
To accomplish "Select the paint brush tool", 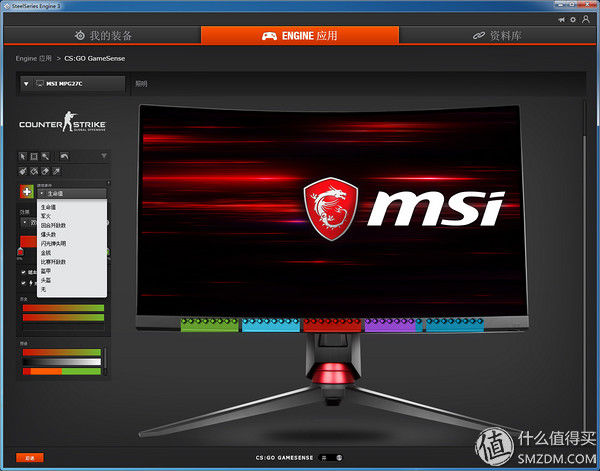I will point(23,171).
